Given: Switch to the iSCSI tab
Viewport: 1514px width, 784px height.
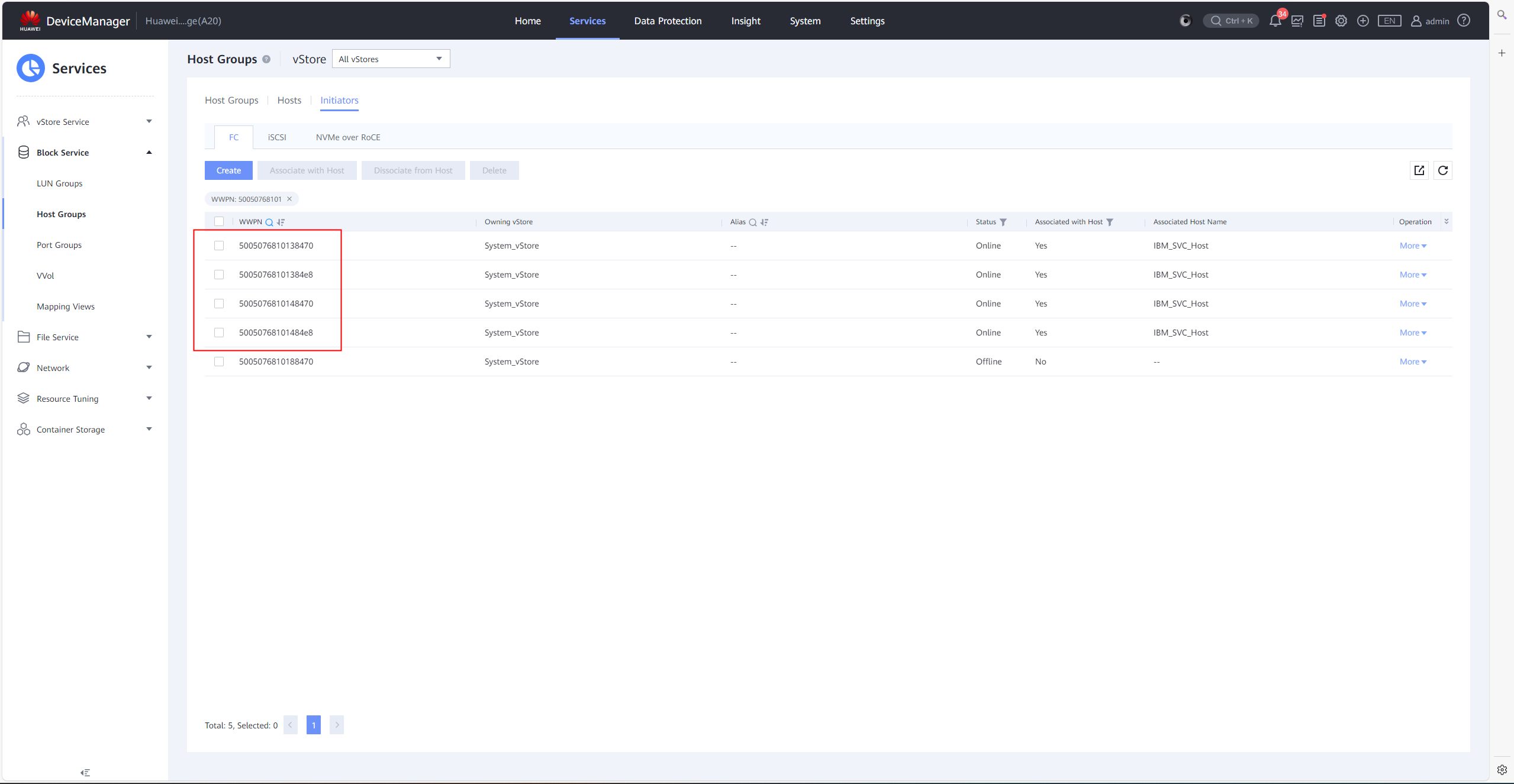Looking at the screenshot, I should point(276,137).
